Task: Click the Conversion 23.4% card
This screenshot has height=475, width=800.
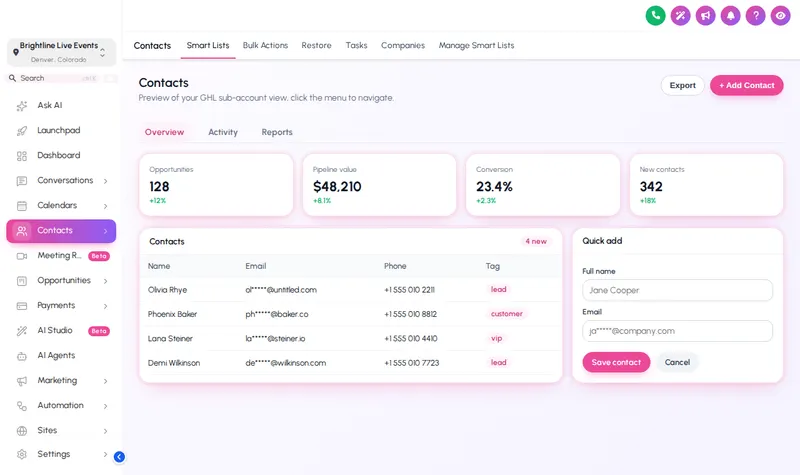Action: coord(543,185)
